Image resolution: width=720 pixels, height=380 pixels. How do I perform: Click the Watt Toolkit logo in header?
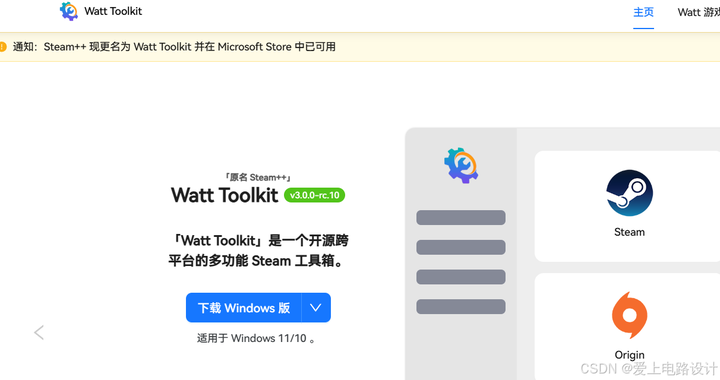(x=69, y=11)
